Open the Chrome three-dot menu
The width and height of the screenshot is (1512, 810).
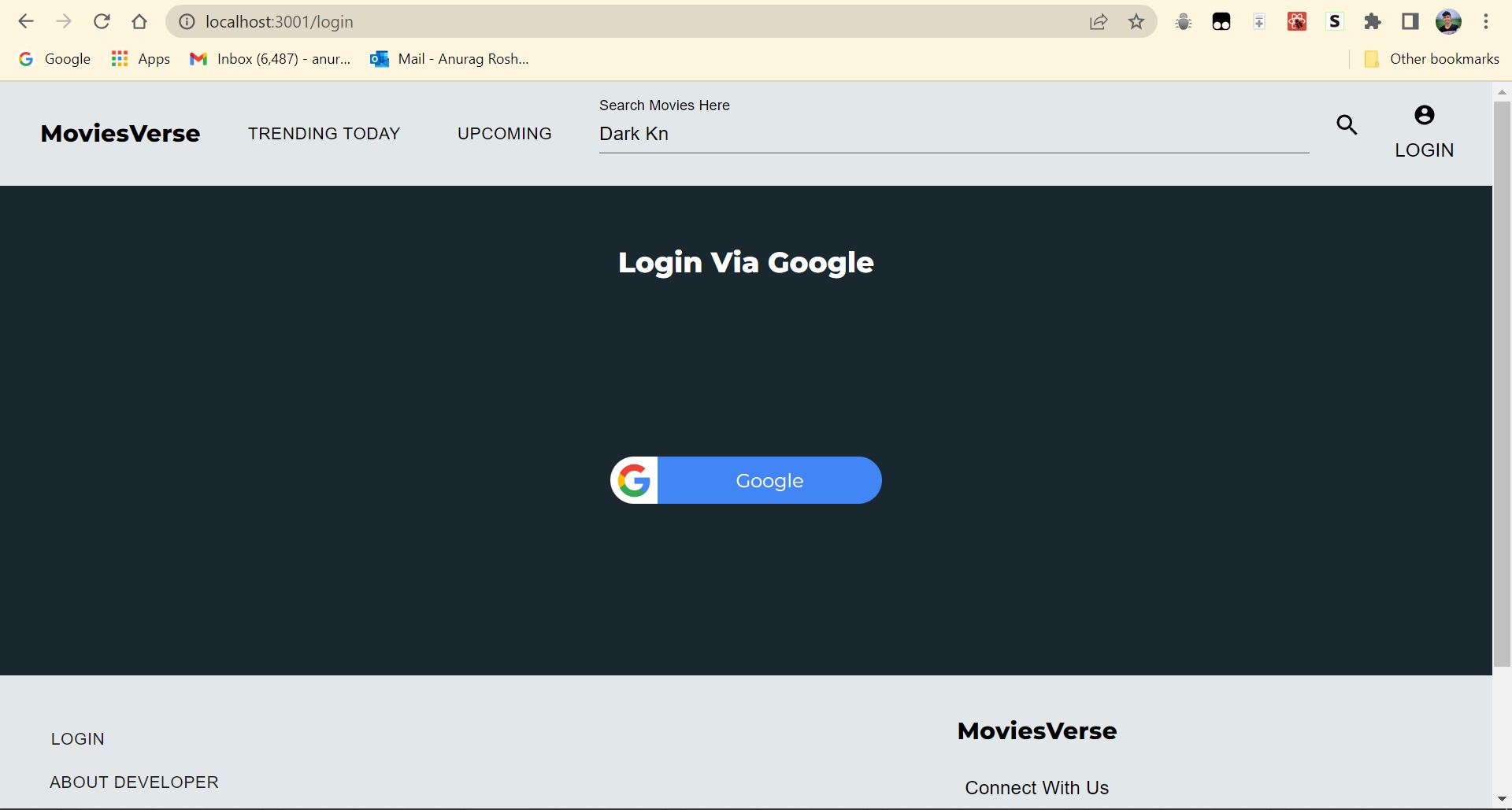coord(1486,22)
